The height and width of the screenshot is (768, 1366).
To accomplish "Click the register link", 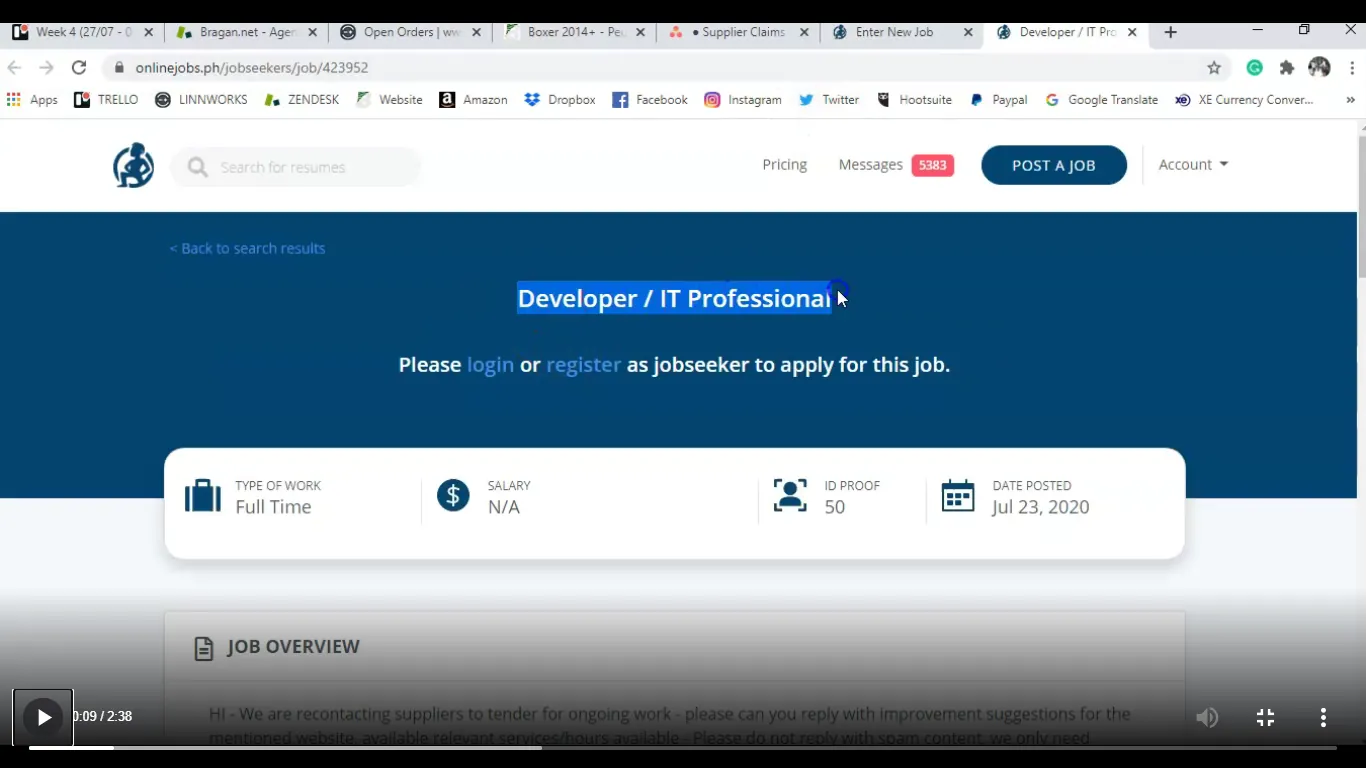I will pos(583,365).
